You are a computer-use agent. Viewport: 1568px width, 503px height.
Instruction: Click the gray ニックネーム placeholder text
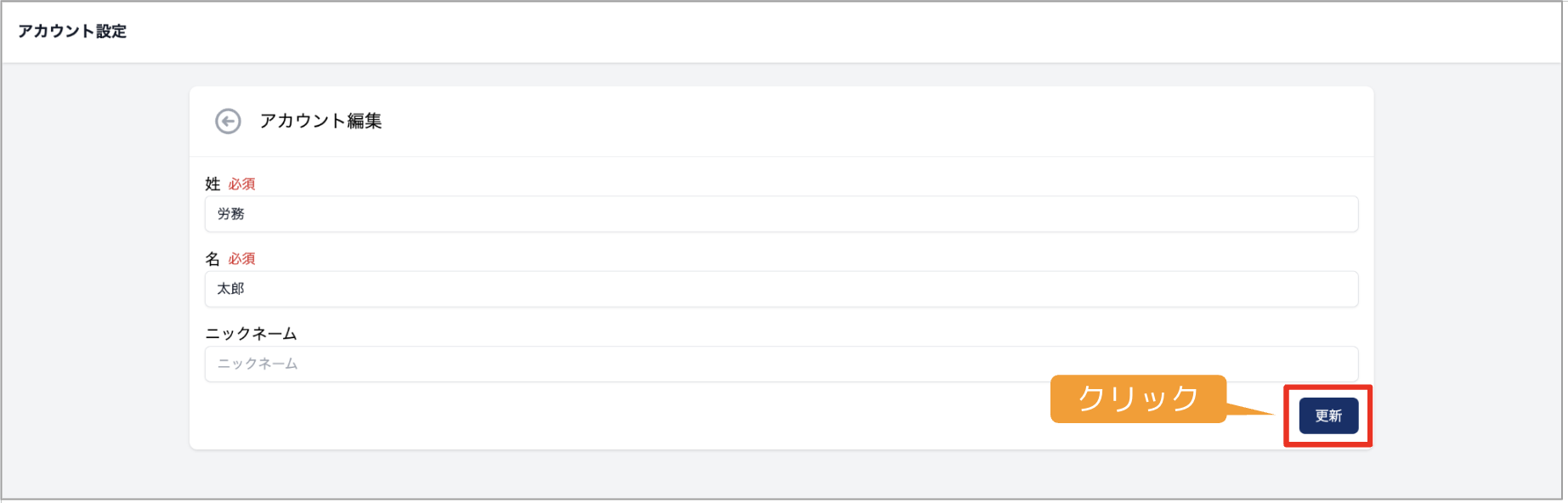[258, 364]
